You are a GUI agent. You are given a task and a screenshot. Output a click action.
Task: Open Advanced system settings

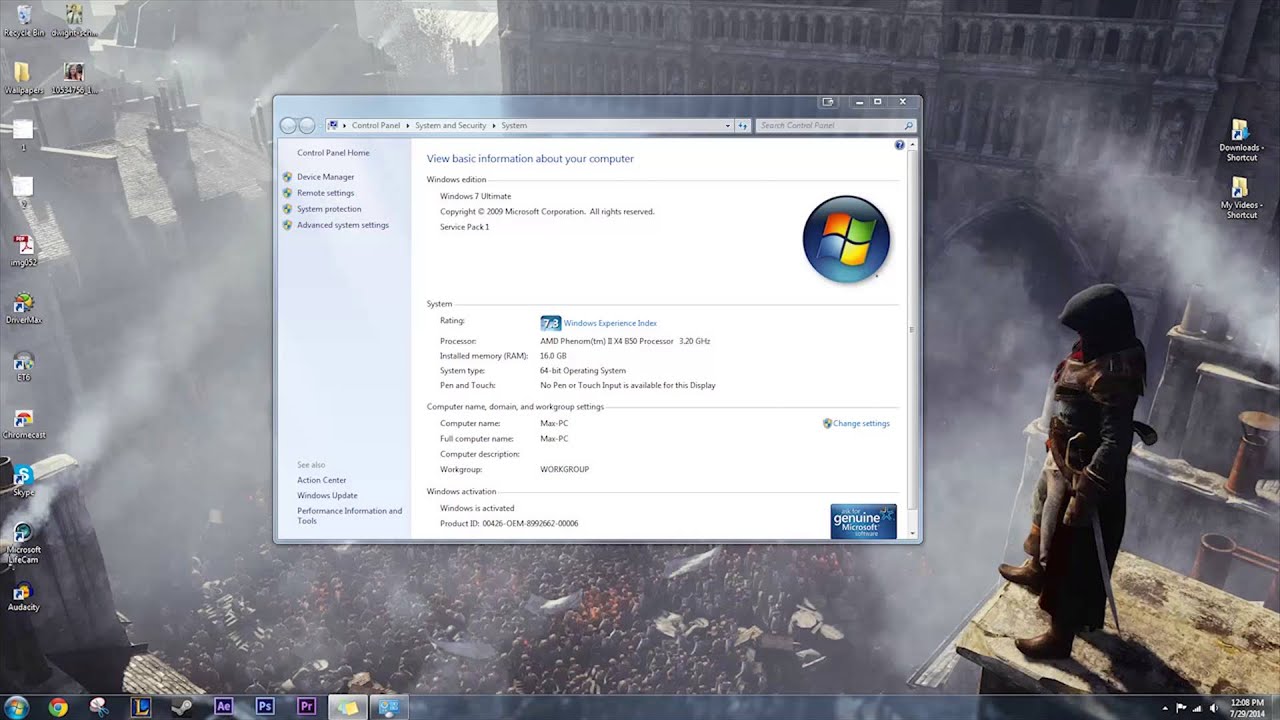coord(342,225)
